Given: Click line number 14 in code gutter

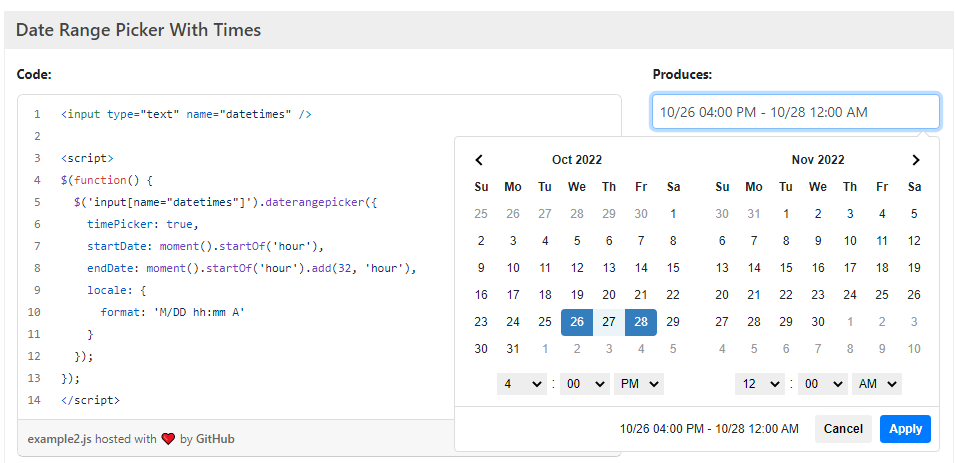Looking at the screenshot, I should click(34, 400).
